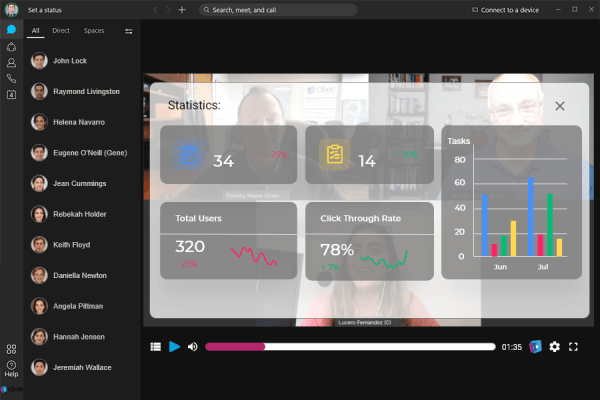Screen dimensions: 600x400
Task: Open the Meetings calendar icon
Action: [x=11, y=95]
